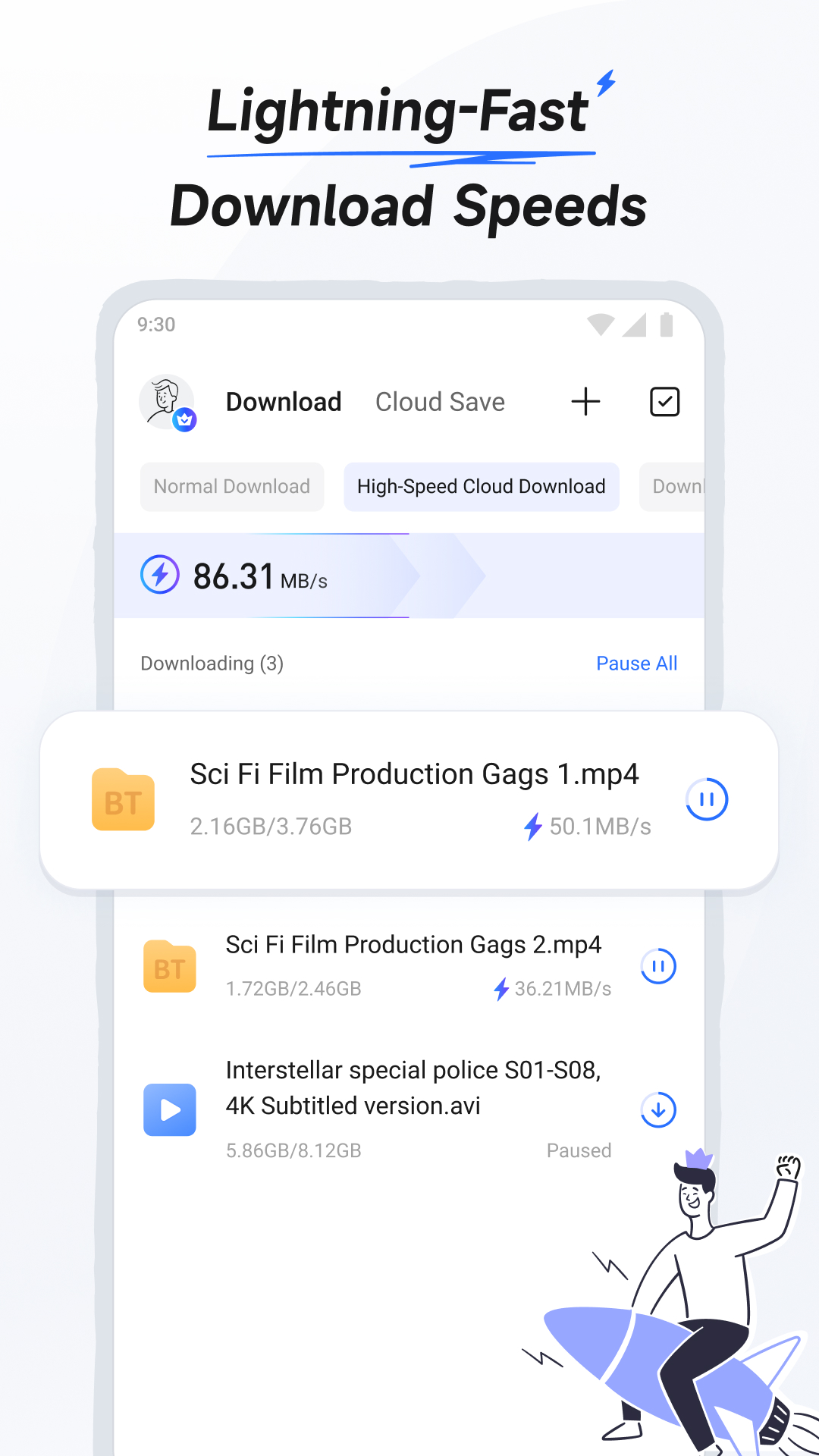Tap the BT folder icon for Gags 2.mp4

point(170,966)
